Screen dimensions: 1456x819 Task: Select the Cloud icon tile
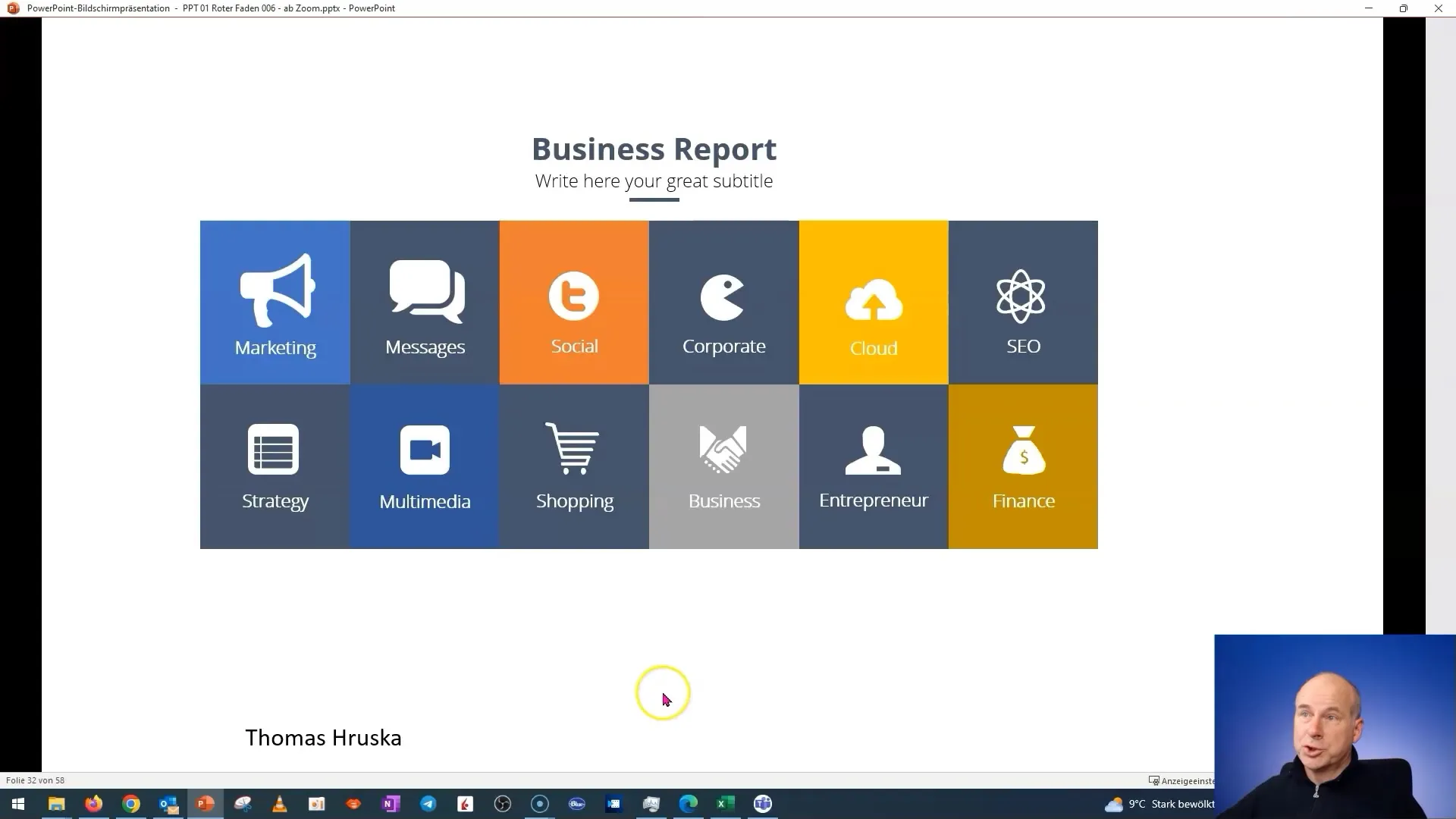[874, 302]
